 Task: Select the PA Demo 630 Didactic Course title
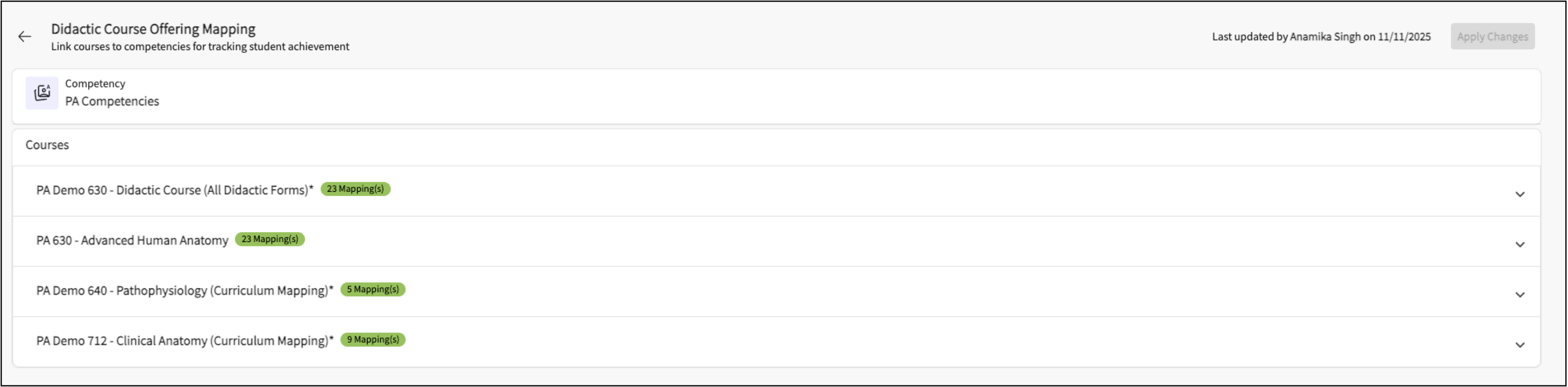175,190
